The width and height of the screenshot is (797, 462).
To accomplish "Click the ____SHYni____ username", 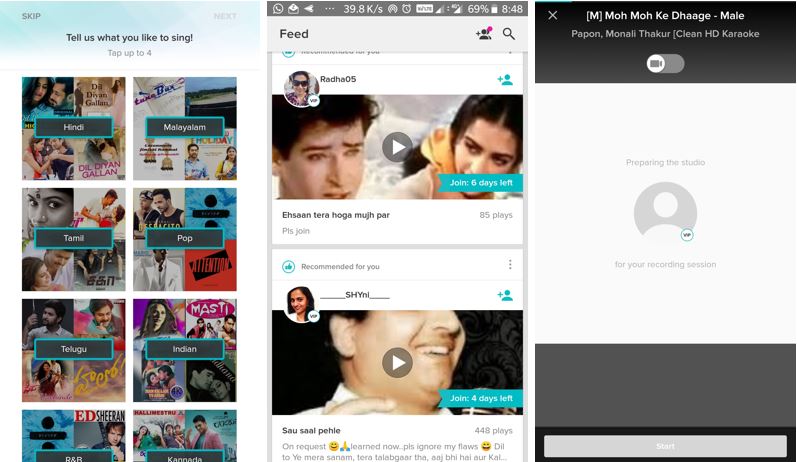I will [355, 295].
